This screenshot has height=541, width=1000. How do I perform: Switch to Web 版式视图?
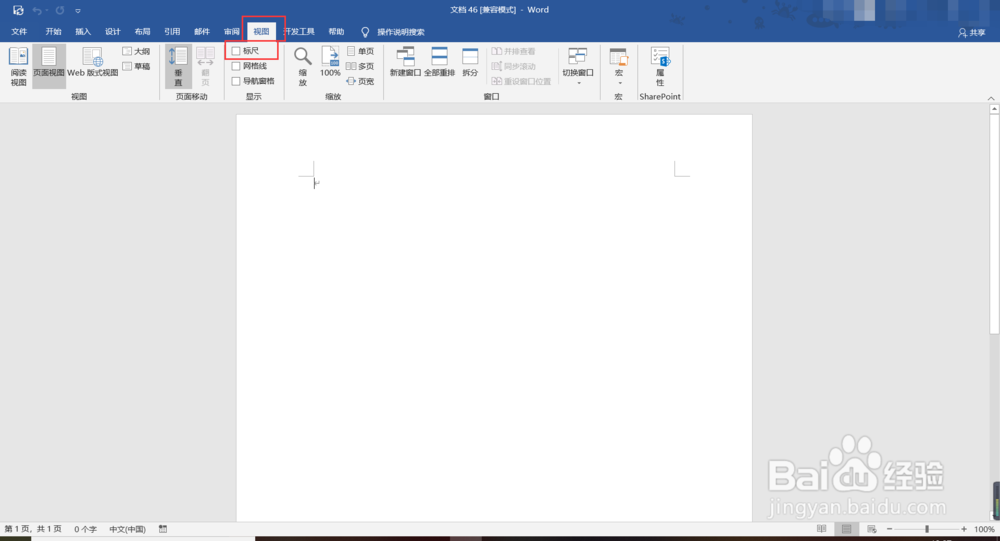click(92, 64)
